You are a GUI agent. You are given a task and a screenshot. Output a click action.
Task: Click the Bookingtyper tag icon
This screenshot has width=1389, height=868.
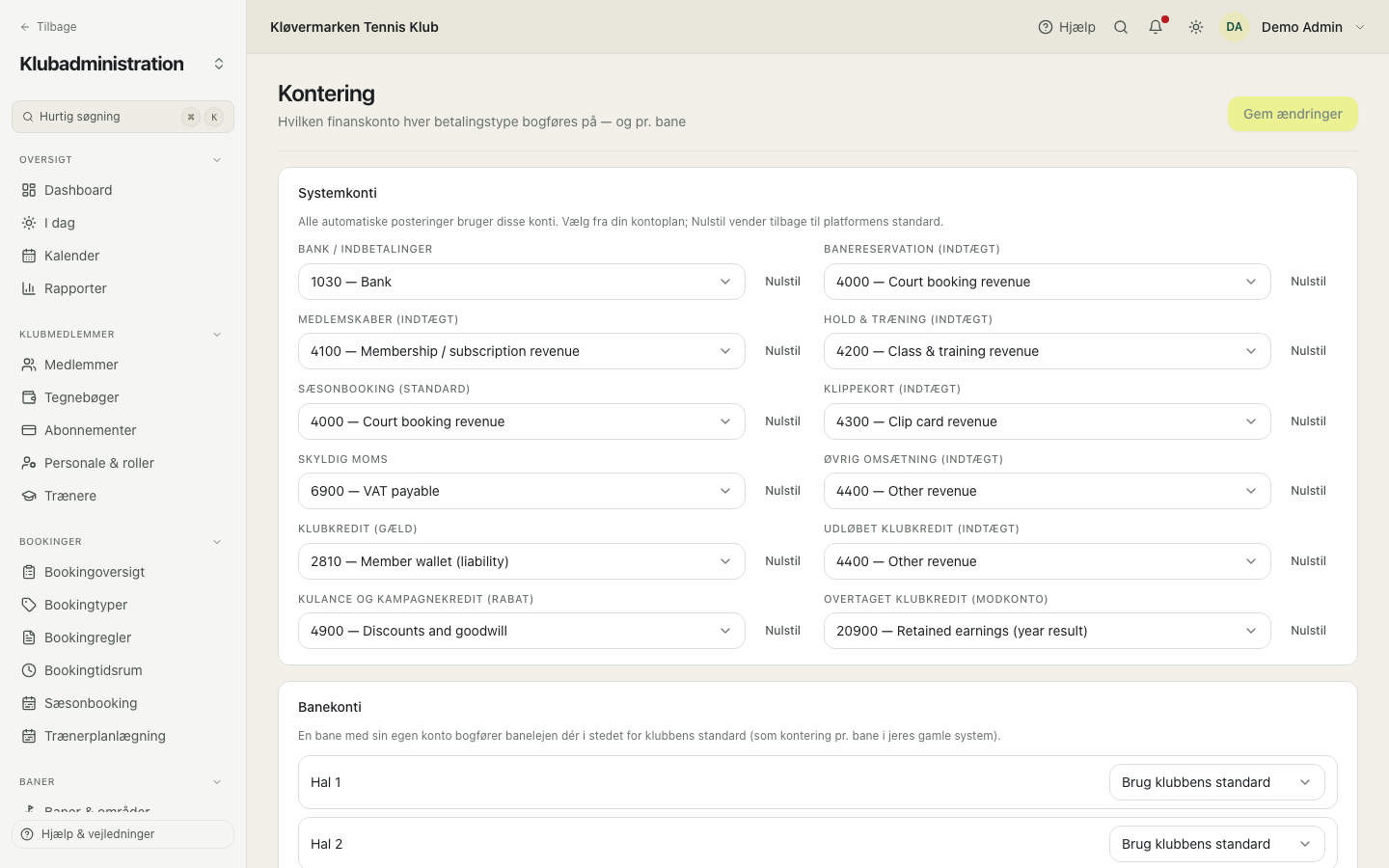pos(29,605)
